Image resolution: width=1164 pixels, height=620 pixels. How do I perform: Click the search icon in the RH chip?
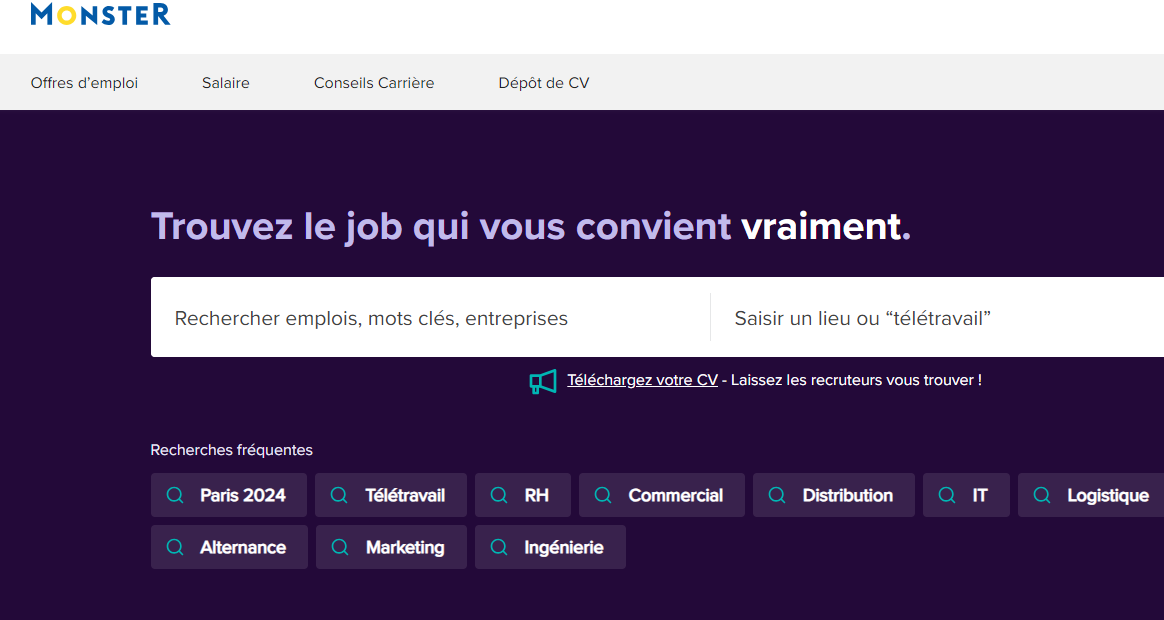(499, 495)
